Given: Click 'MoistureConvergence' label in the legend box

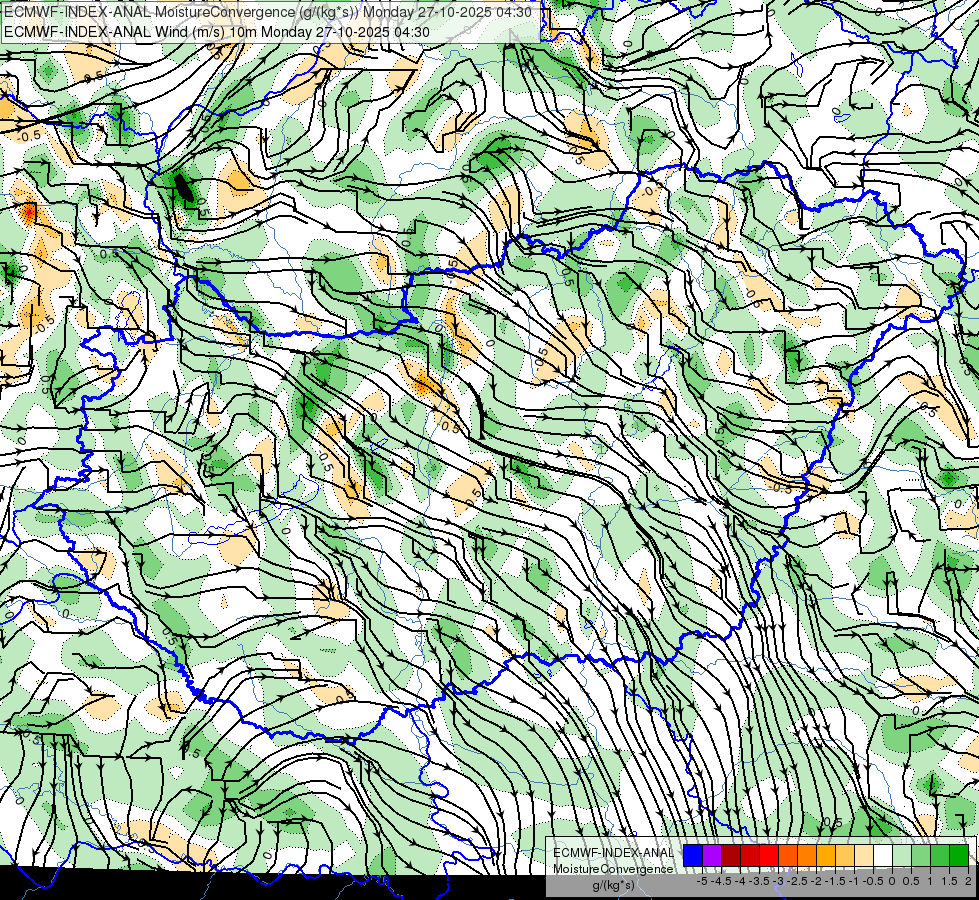Looking at the screenshot, I should 613,869.
